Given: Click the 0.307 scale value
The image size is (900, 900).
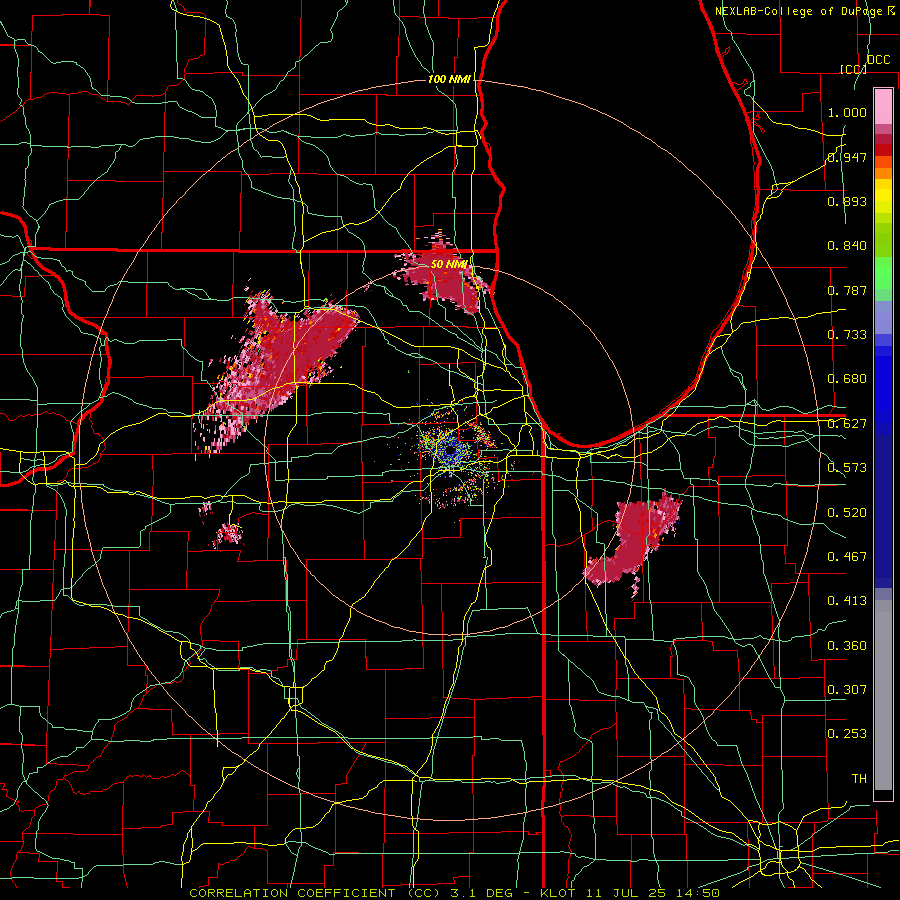Looking at the screenshot, I should point(847,690).
